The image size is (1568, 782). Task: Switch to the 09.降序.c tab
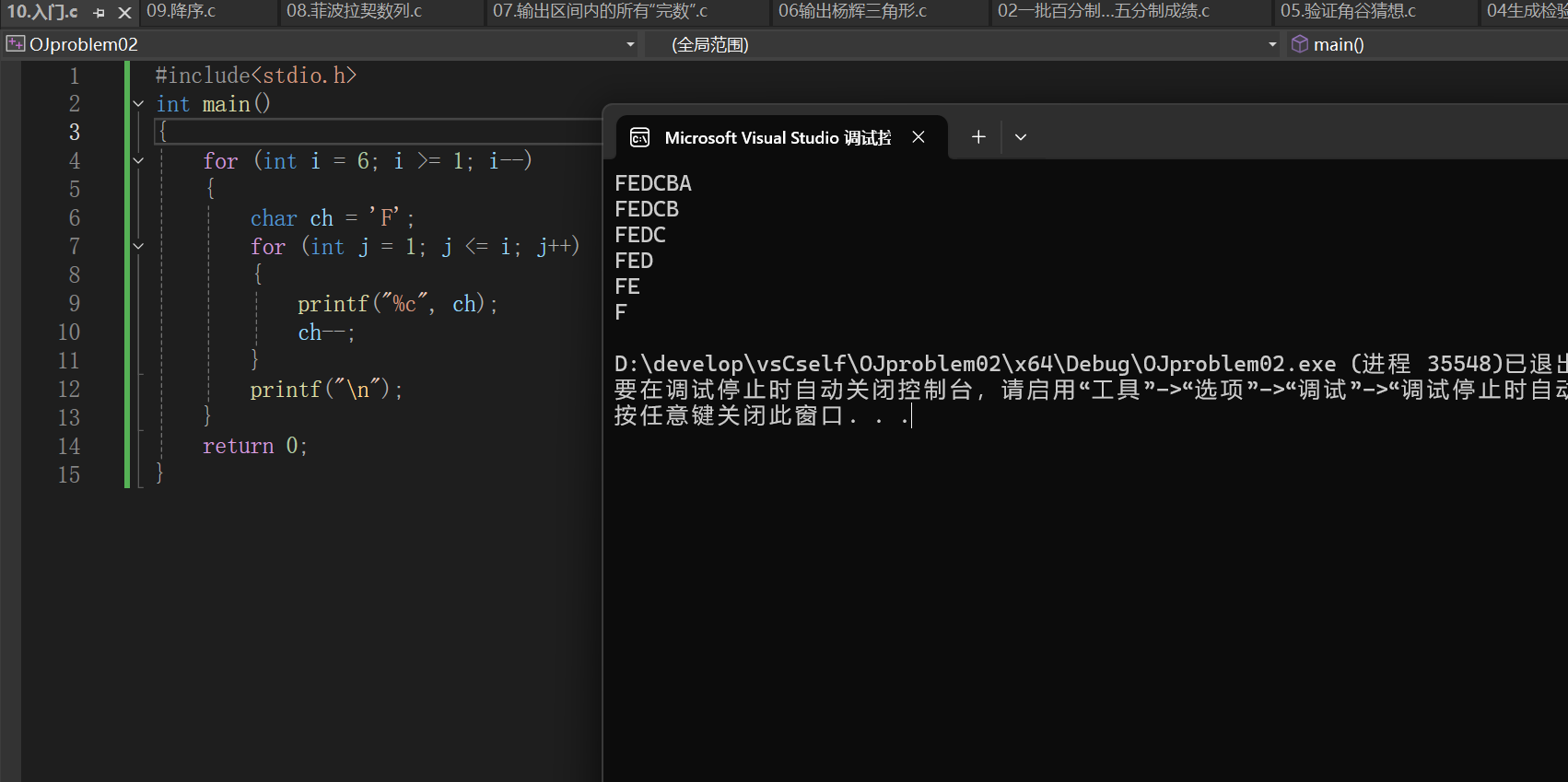pos(181,11)
